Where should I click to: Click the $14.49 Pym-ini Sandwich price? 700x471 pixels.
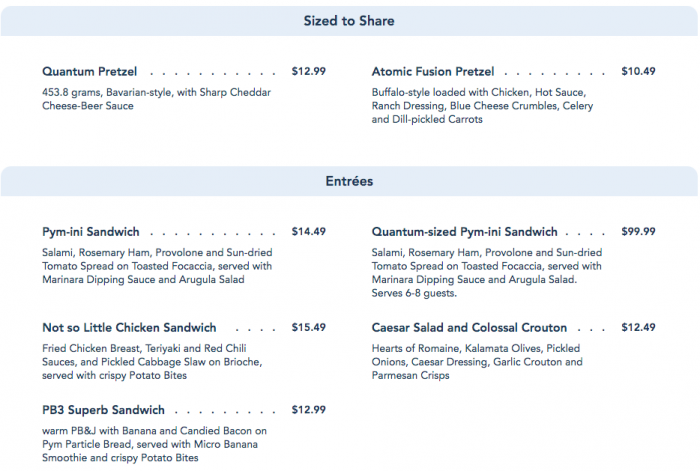[x=308, y=232]
